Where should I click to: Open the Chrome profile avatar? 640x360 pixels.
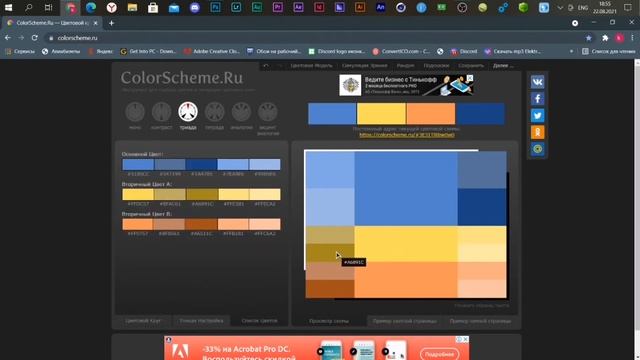[619, 38]
